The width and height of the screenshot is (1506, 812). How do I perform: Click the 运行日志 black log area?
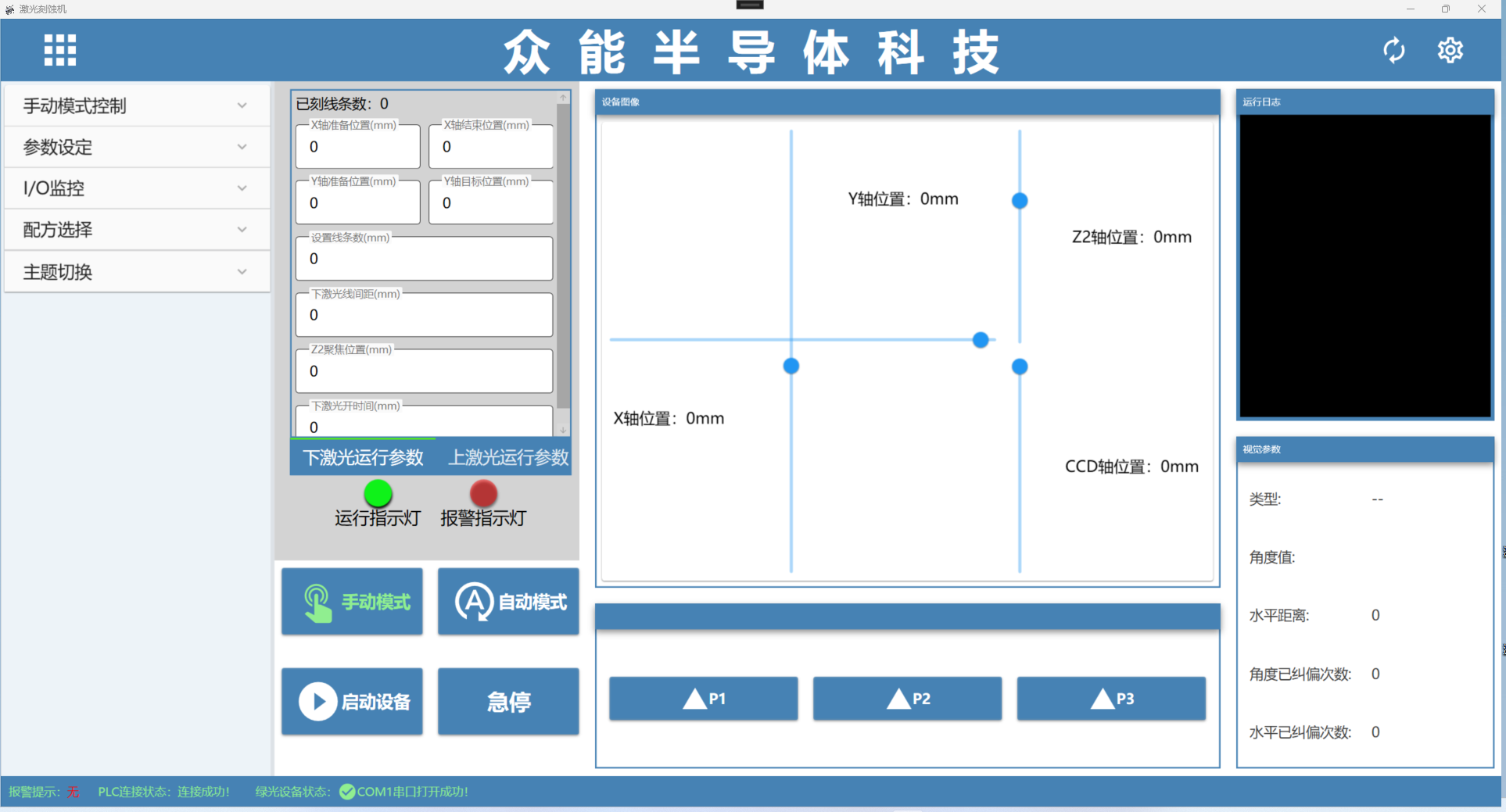(1365, 266)
